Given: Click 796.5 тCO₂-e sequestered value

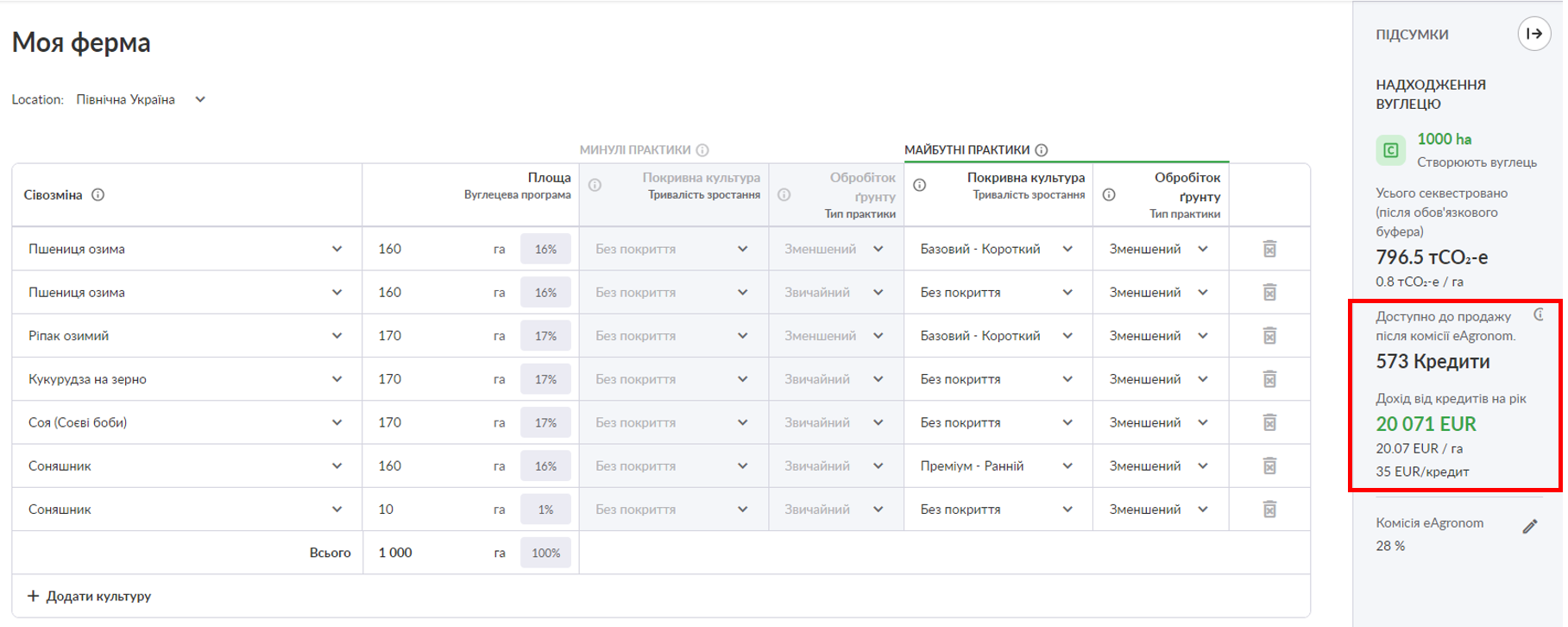Looking at the screenshot, I should (x=1432, y=256).
